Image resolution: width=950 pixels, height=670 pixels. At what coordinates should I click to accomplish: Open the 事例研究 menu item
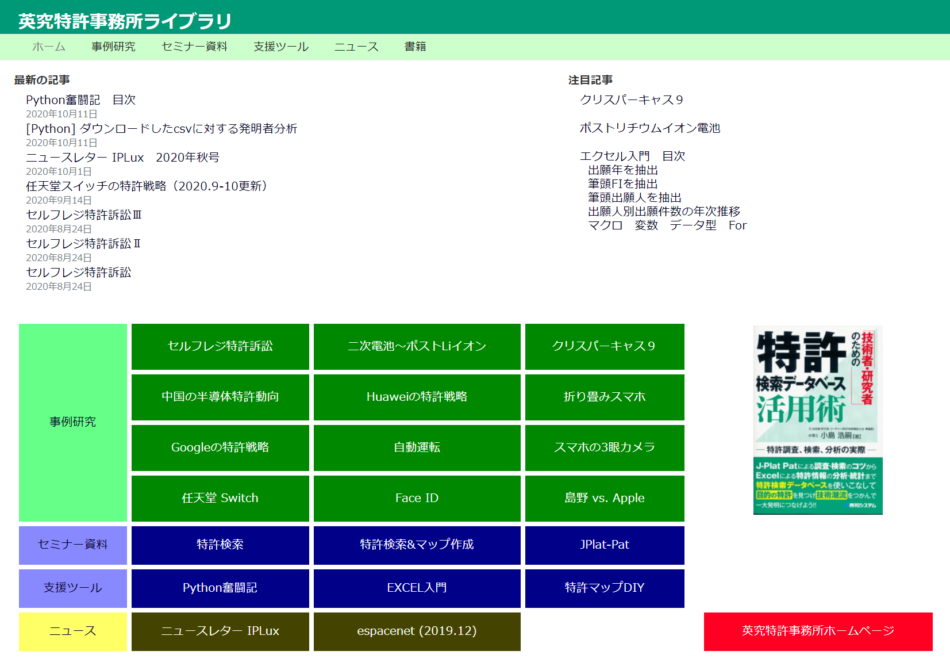[113, 47]
